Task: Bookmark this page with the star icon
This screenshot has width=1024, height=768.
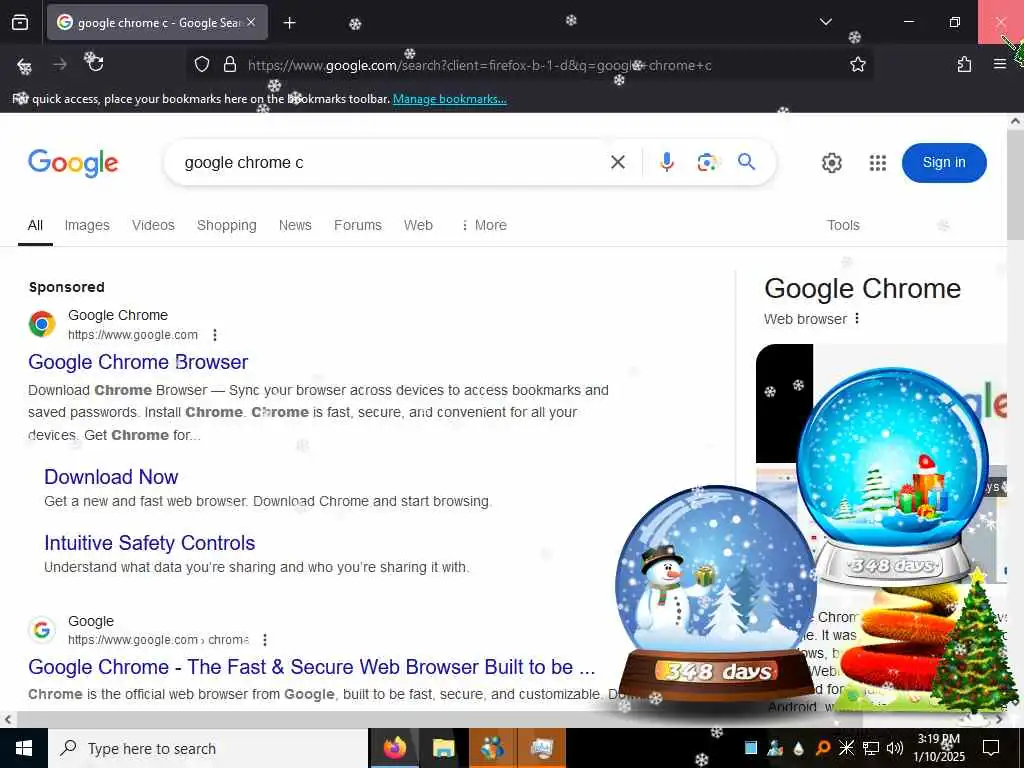Action: [x=857, y=65]
